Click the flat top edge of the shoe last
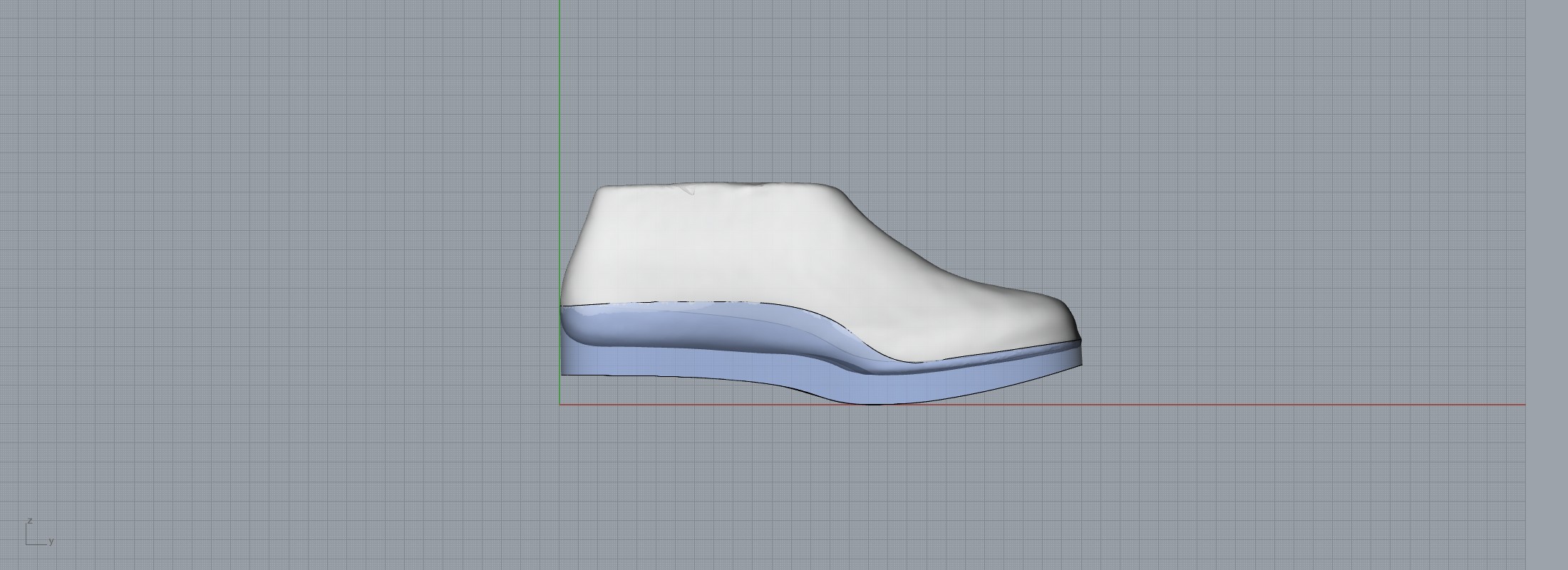This screenshot has width=1568, height=570. (x=748, y=186)
